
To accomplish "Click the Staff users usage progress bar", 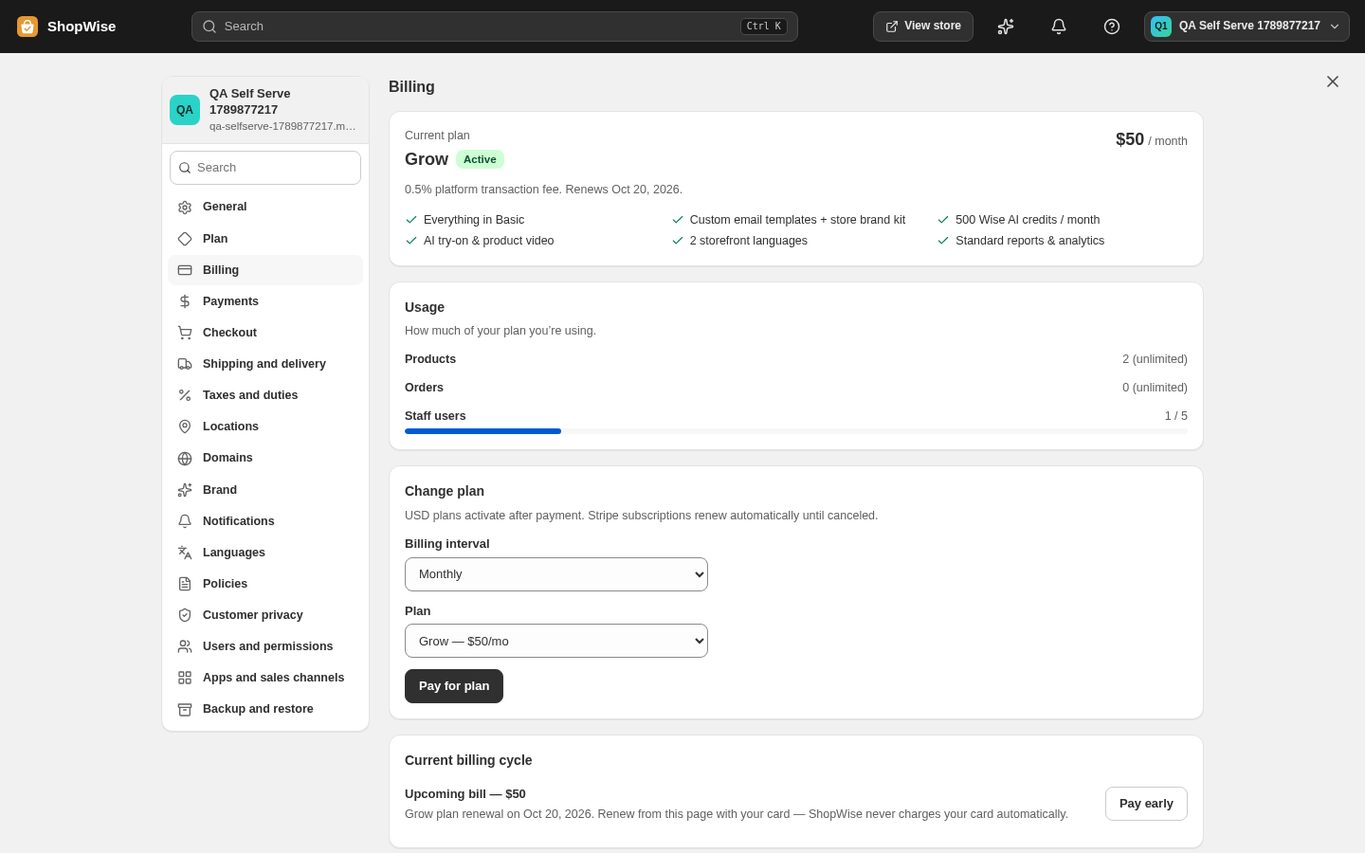I will [x=796, y=431].
